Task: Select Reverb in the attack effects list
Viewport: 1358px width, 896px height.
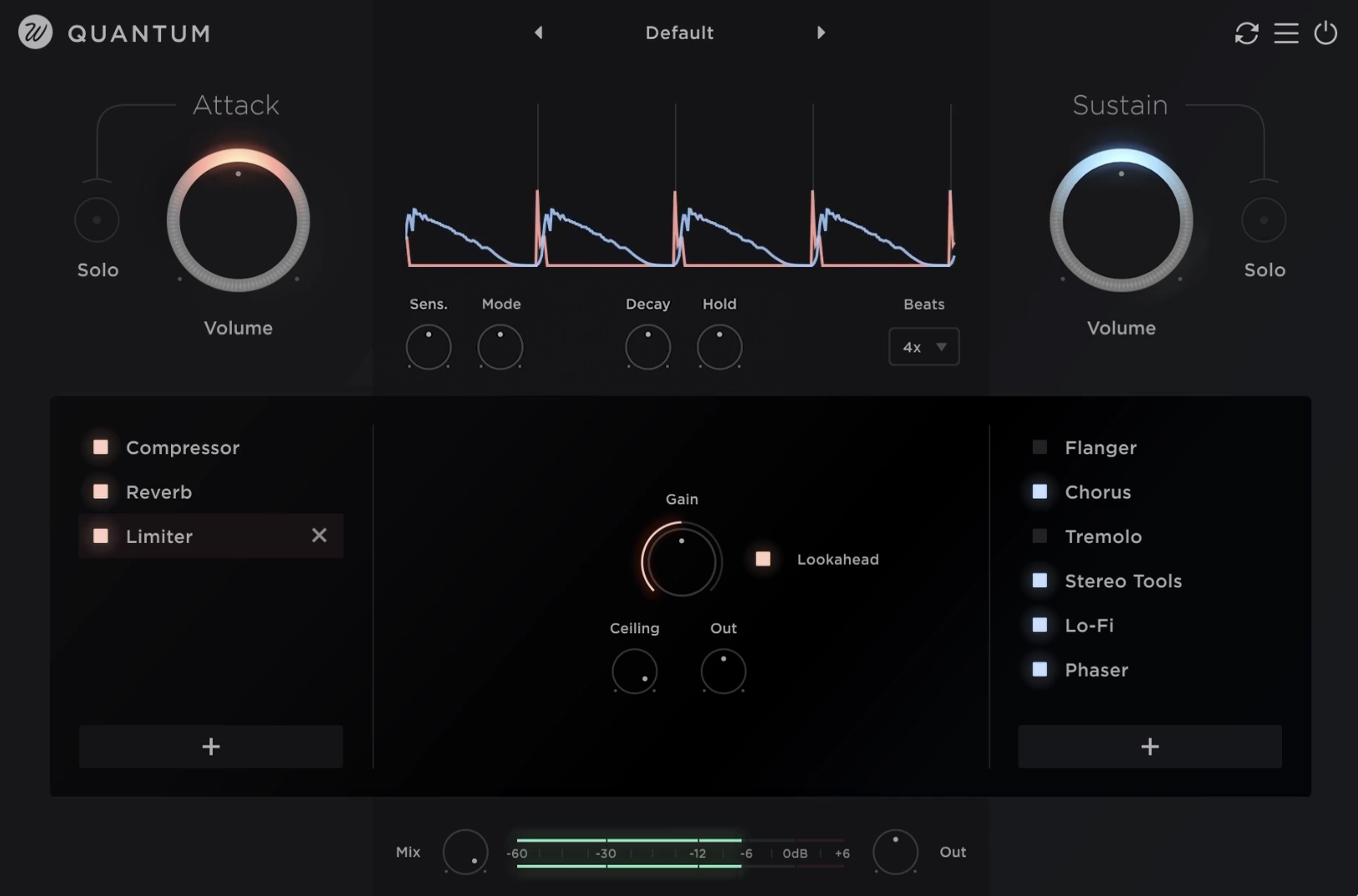Action: (x=159, y=492)
